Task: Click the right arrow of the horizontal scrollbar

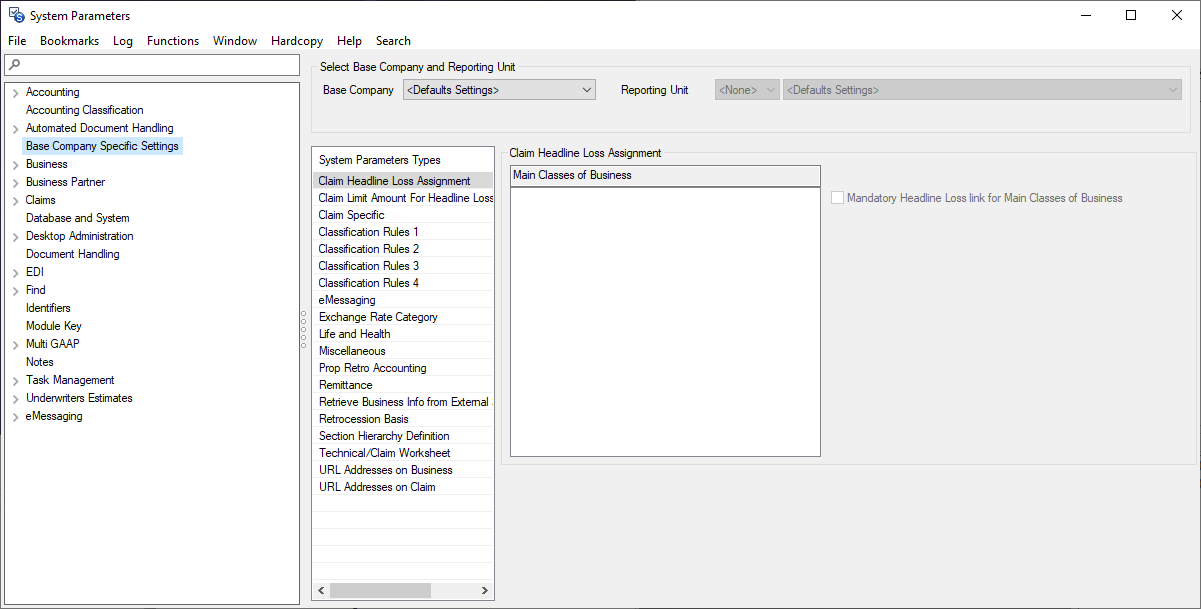Action: 485,590
